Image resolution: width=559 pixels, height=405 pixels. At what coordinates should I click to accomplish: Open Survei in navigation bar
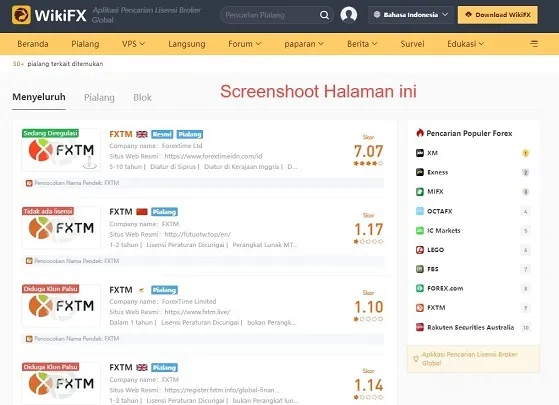coord(412,44)
